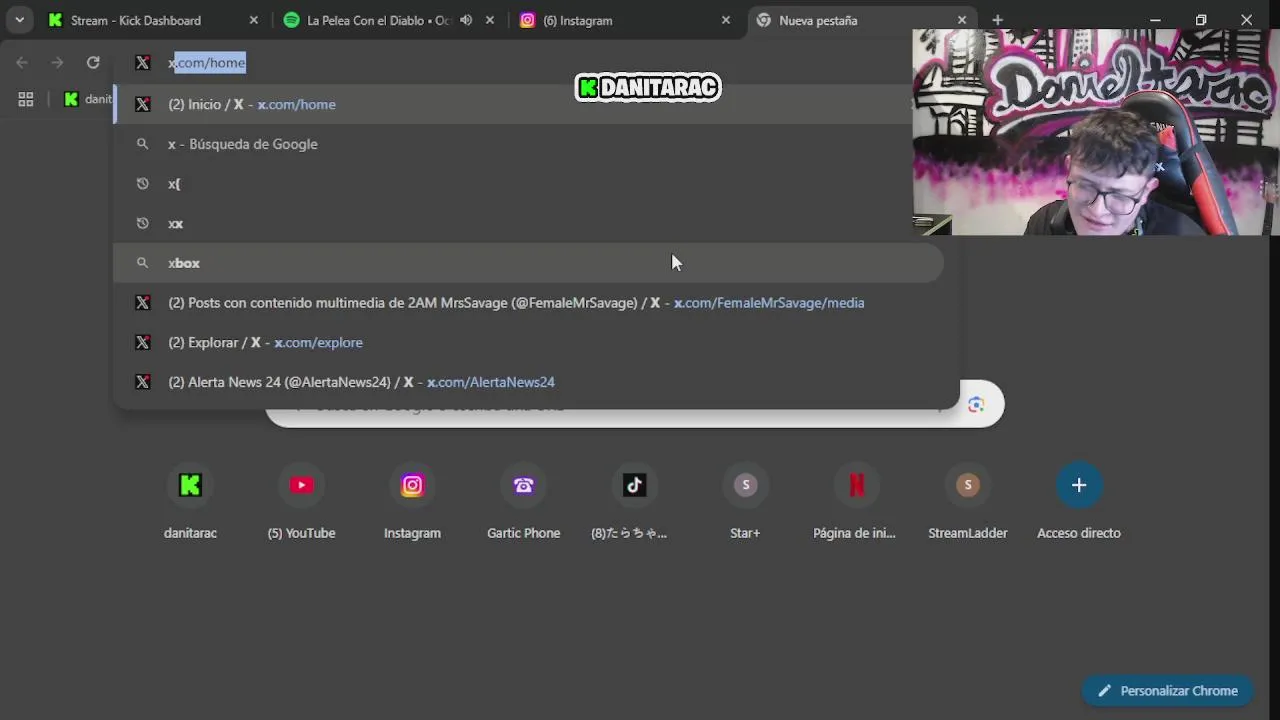Open the Netflix Página de inicio shortcut
1280x720 pixels.
coord(856,503)
